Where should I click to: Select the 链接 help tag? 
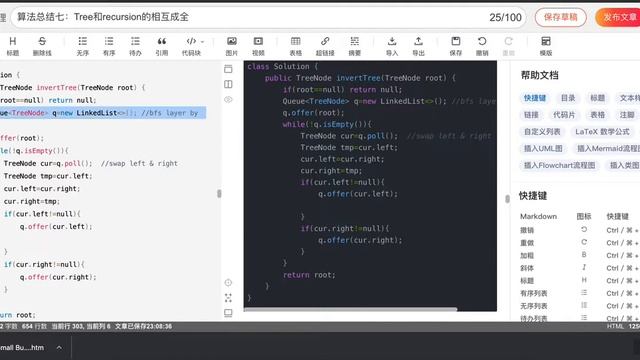coord(531,115)
